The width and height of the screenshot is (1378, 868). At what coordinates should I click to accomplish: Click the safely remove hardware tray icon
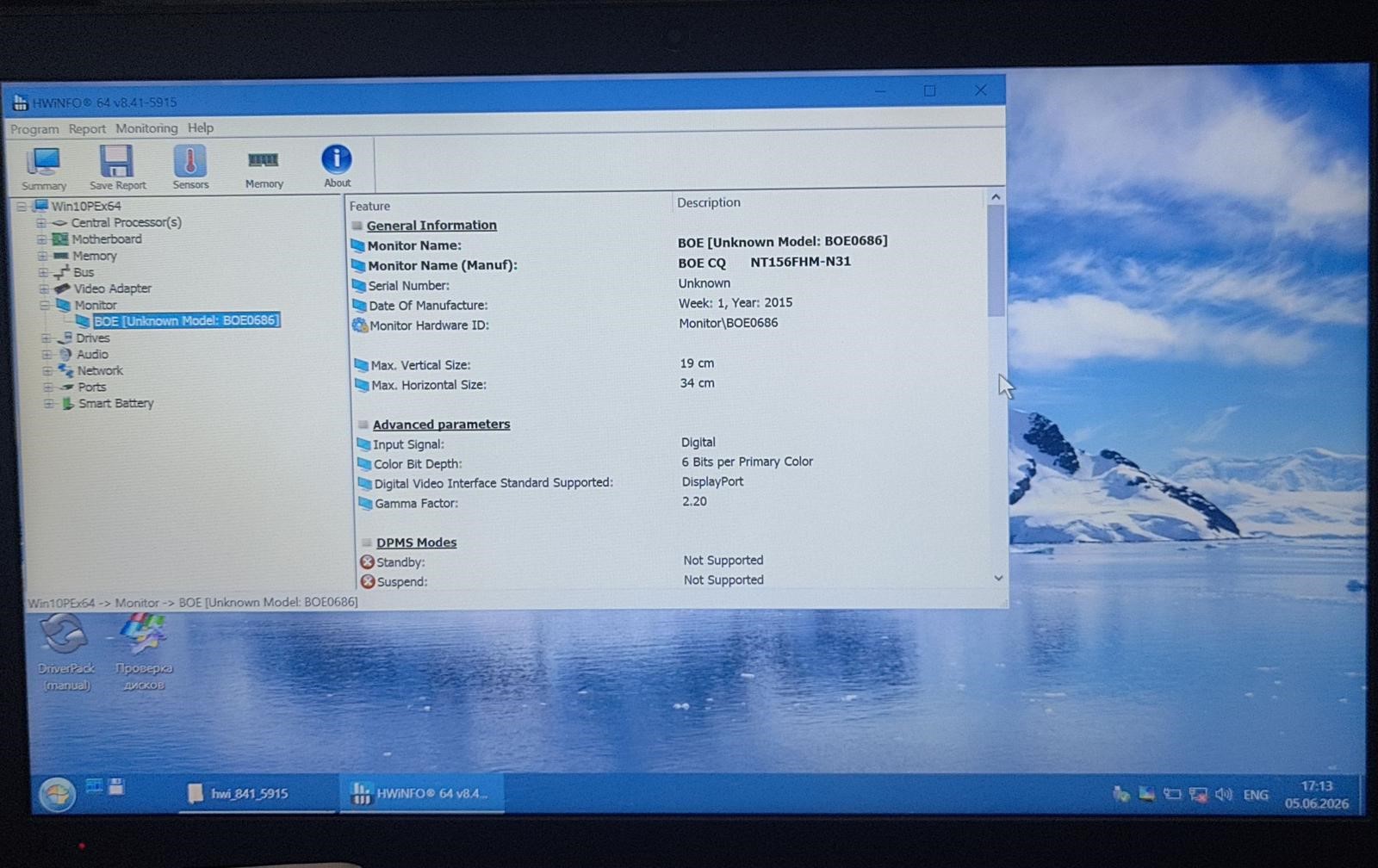(1120, 794)
